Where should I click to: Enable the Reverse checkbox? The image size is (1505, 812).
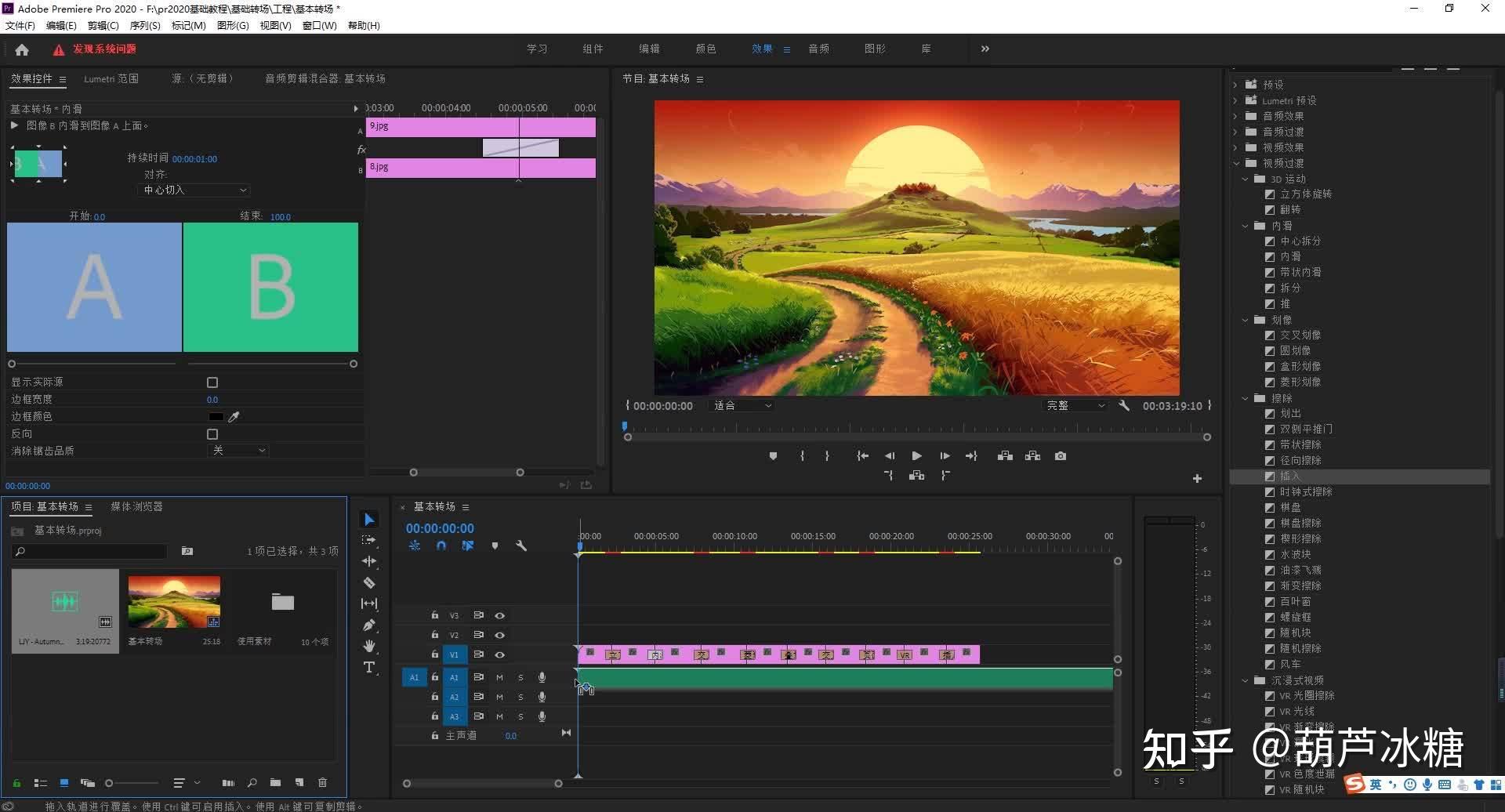(212, 434)
